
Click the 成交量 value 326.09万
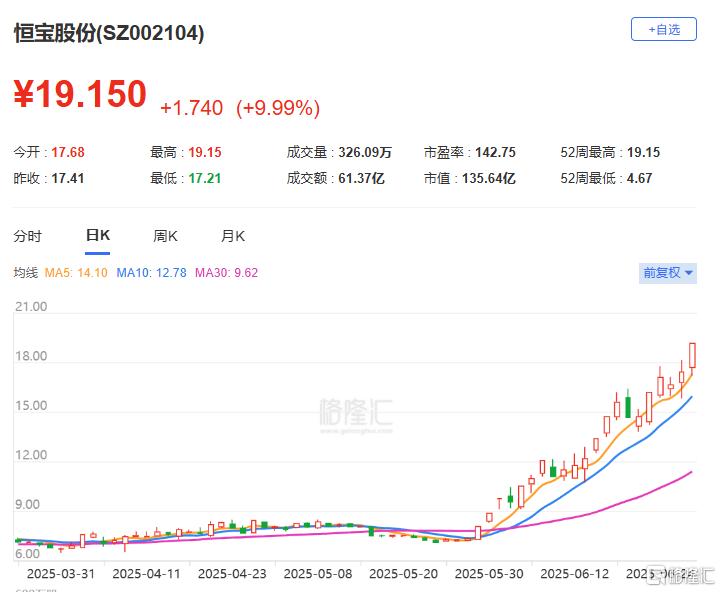365,152
